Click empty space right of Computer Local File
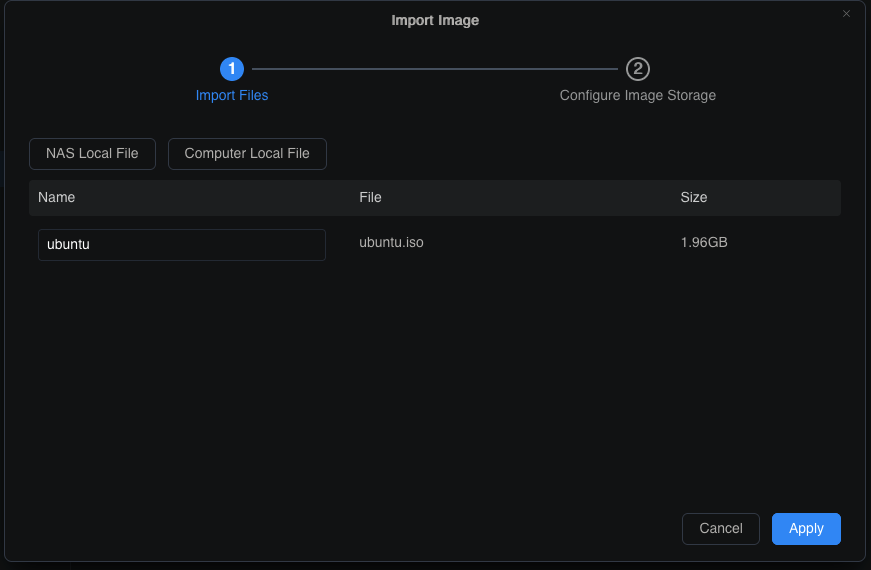Screen dimensions: 871x570 pos(580,154)
